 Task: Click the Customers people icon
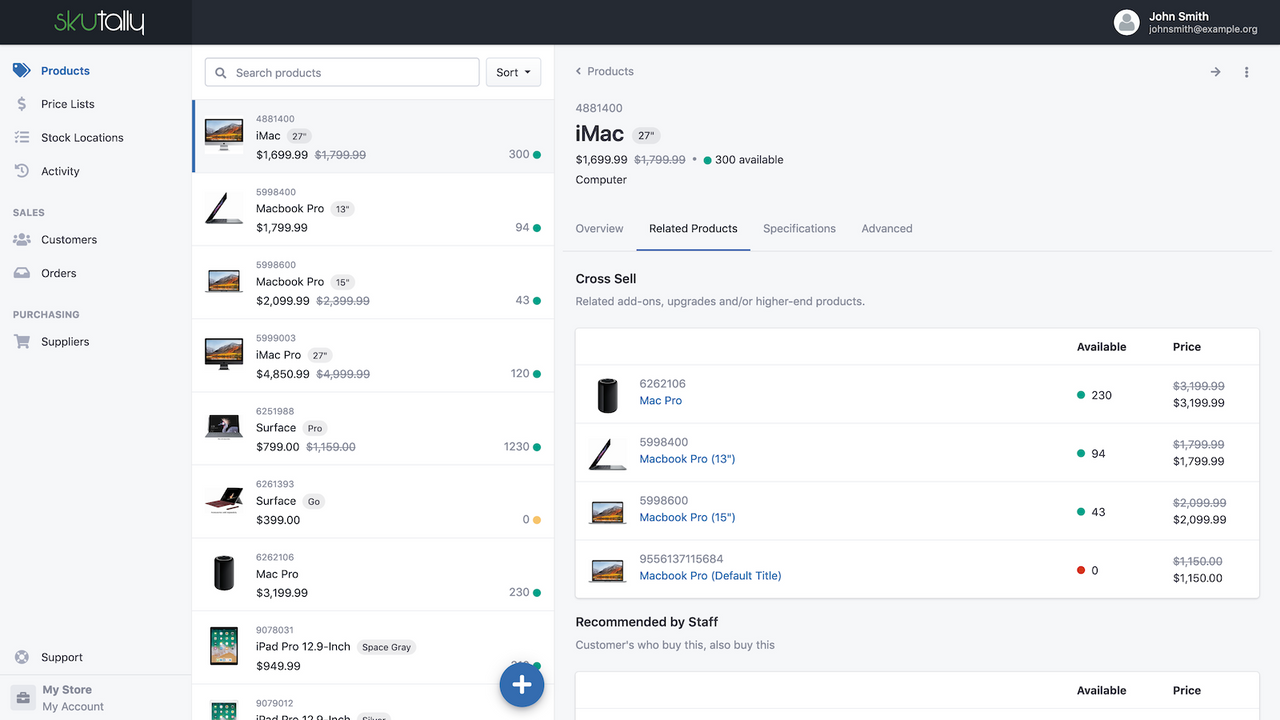pos(22,240)
